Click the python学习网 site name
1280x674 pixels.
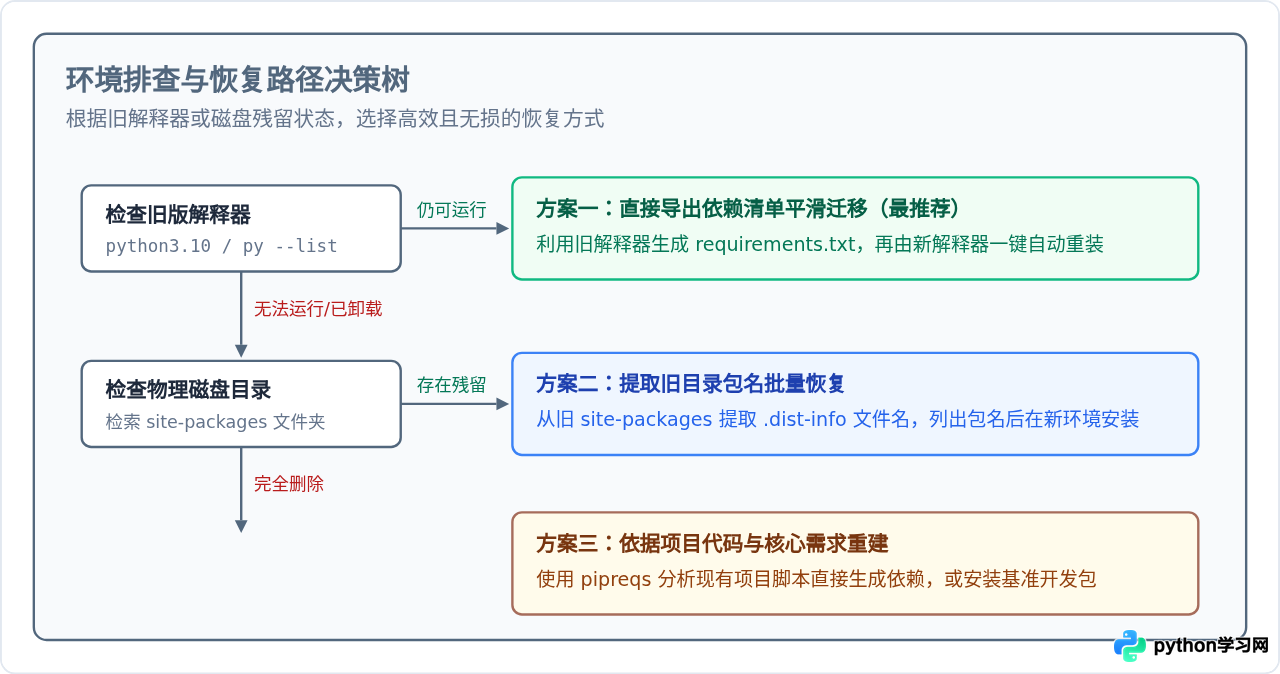click(x=1211, y=646)
